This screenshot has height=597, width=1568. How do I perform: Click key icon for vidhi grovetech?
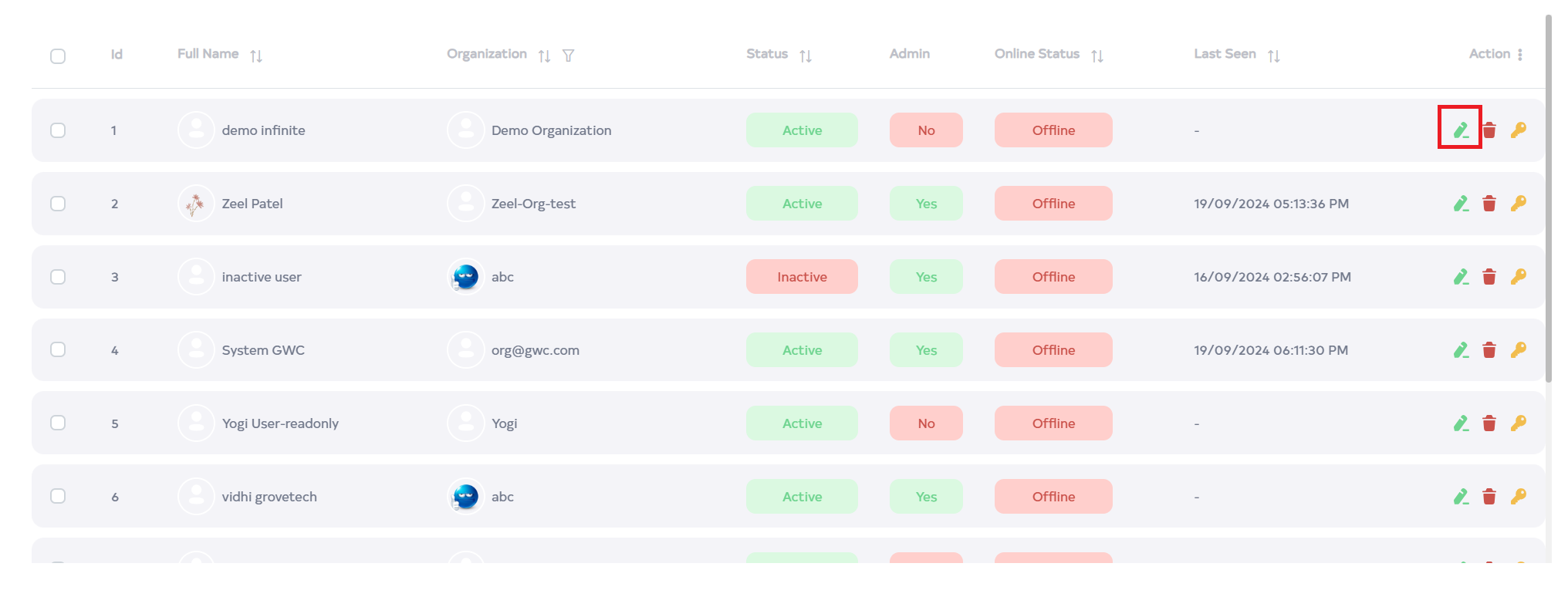(1518, 497)
